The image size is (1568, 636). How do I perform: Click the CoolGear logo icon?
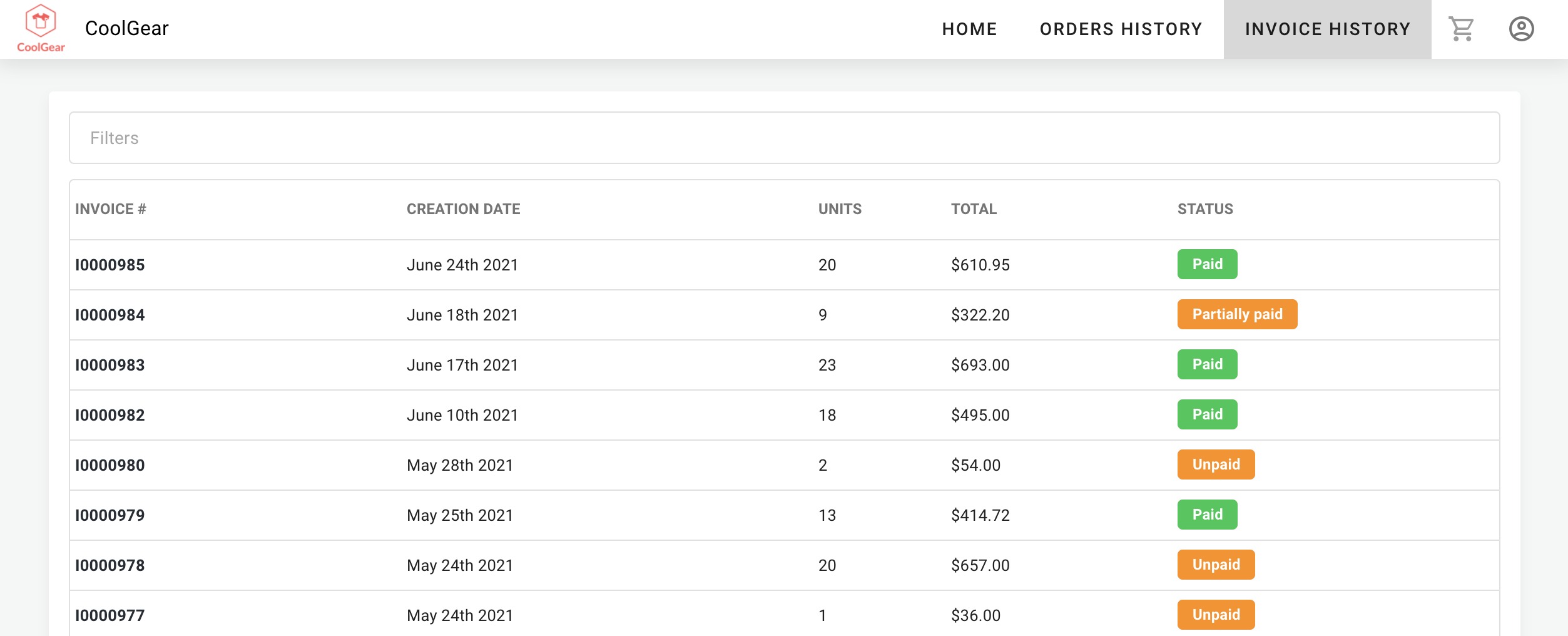(41, 28)
